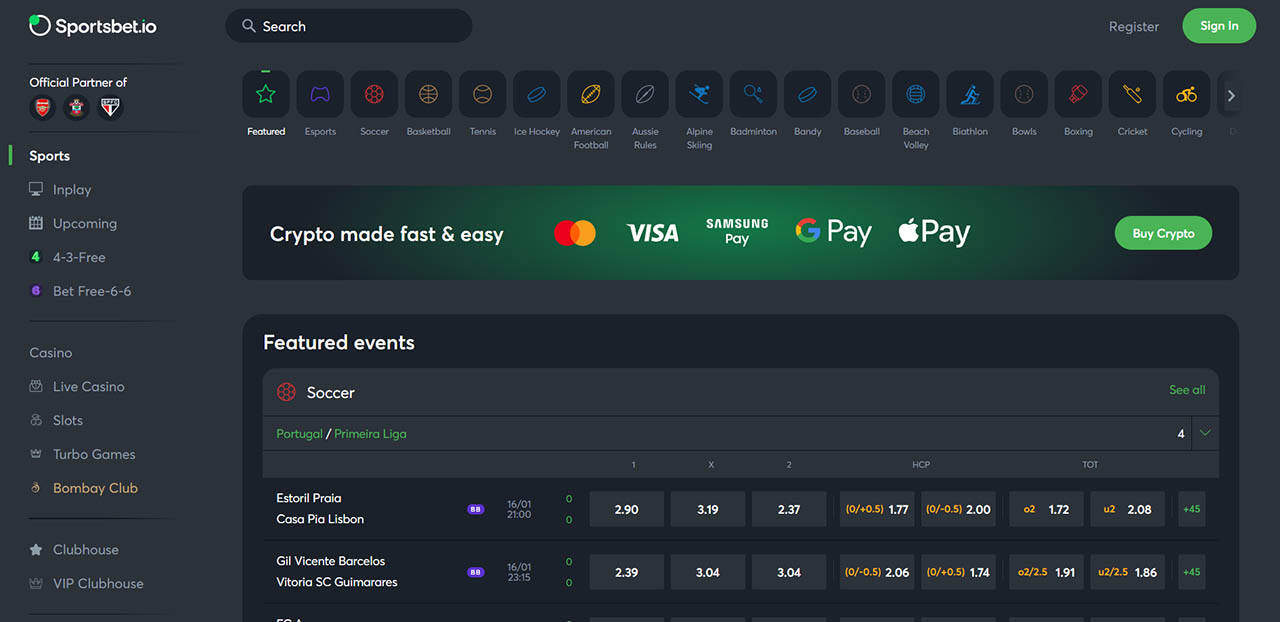This screenshot has height=622, width=1280.
Task: Click the Arsenal partner crest
Action: 43,107
